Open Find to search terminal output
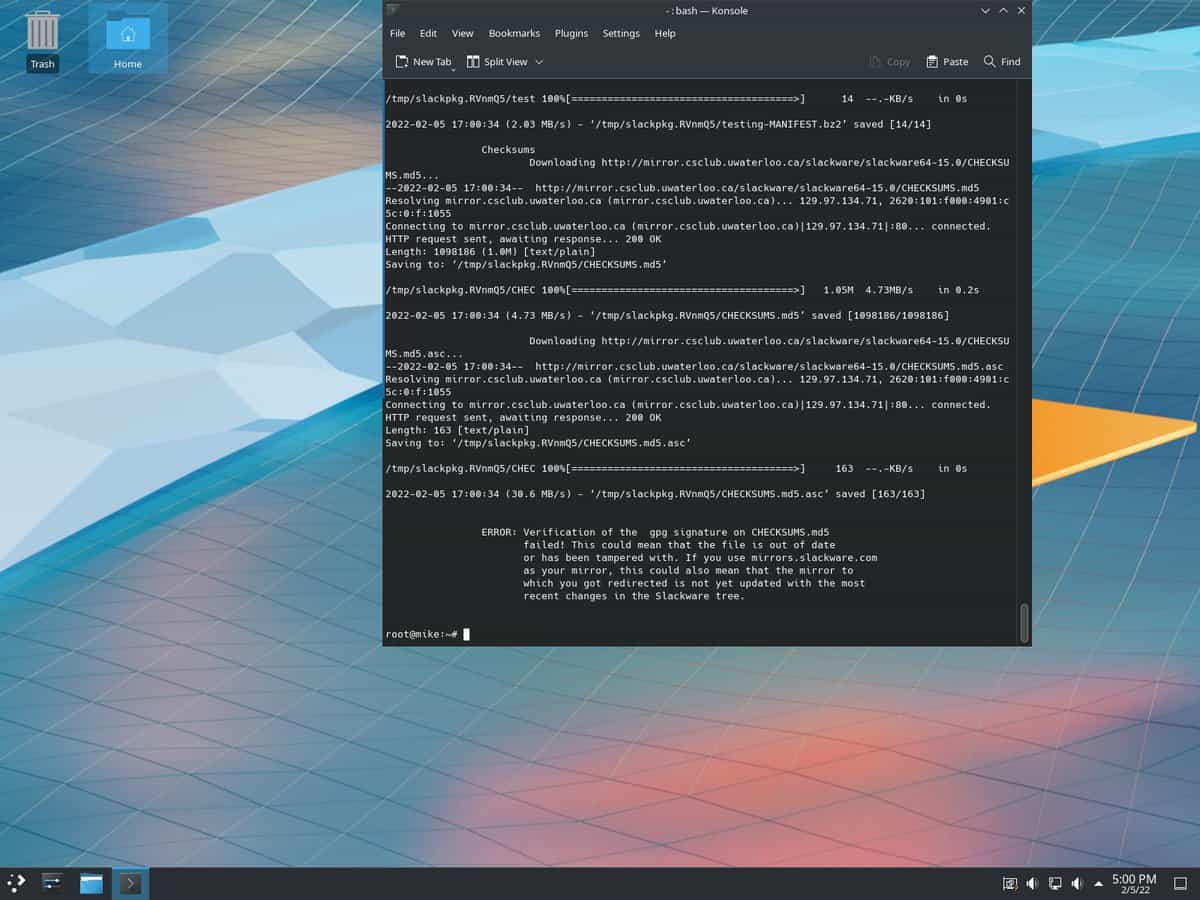This screenshot has width=1200, height=900. click(1001, 61)
